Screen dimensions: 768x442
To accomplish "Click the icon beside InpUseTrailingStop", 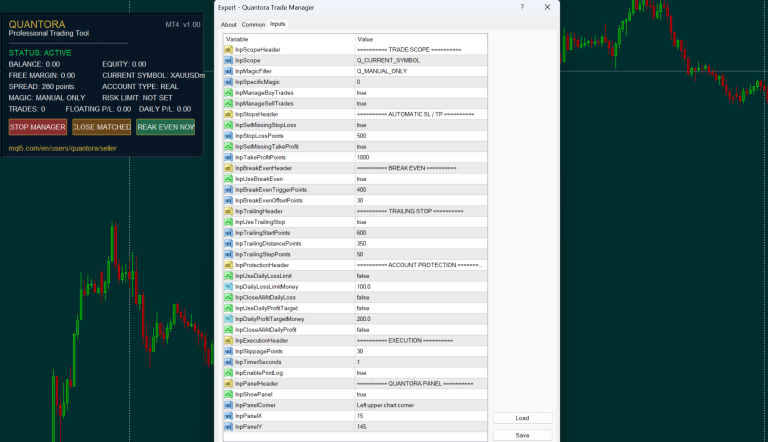I will [228, 222].
